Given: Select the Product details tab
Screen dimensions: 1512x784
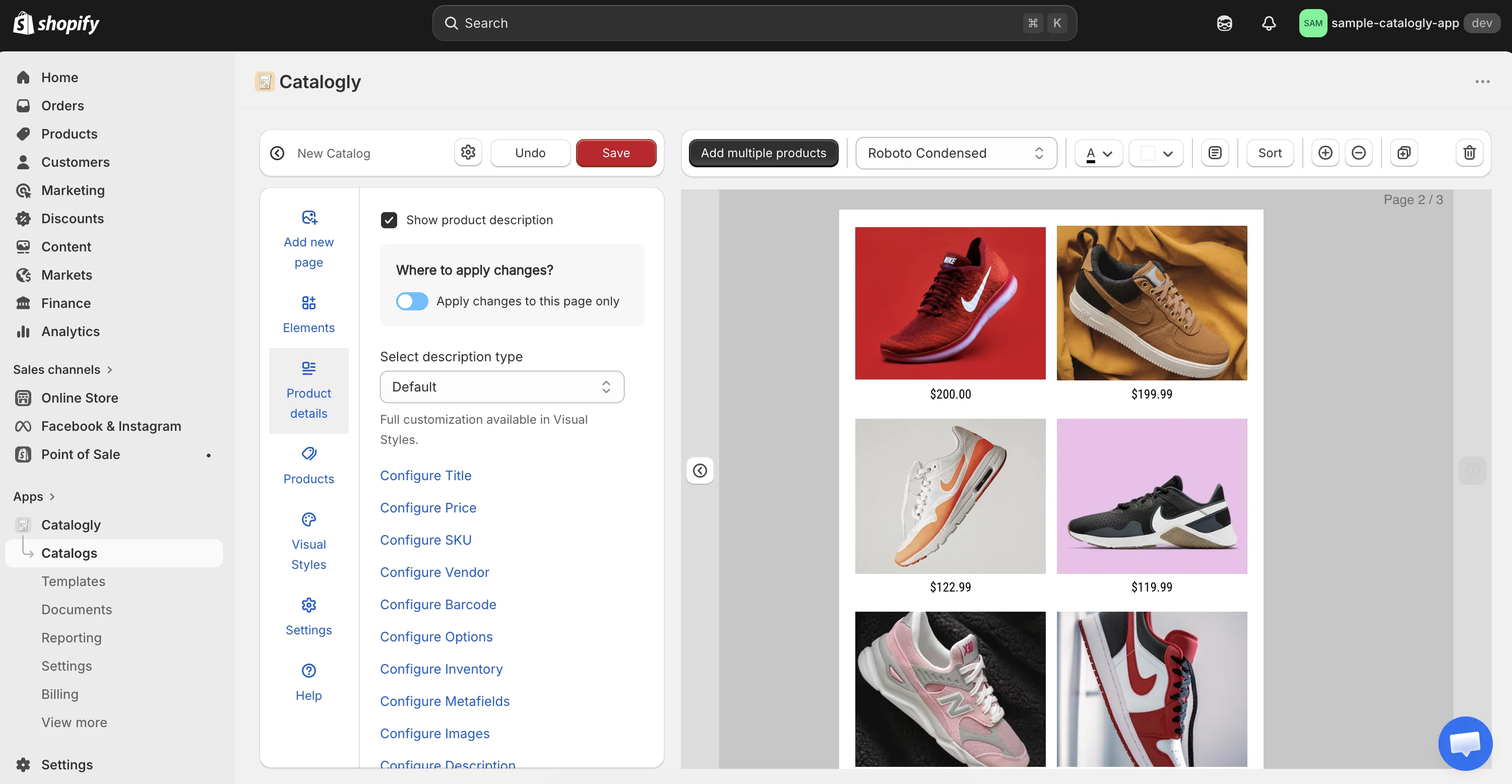Looking at the screenshot, I should pyautogui.click(x=309, y=391).
